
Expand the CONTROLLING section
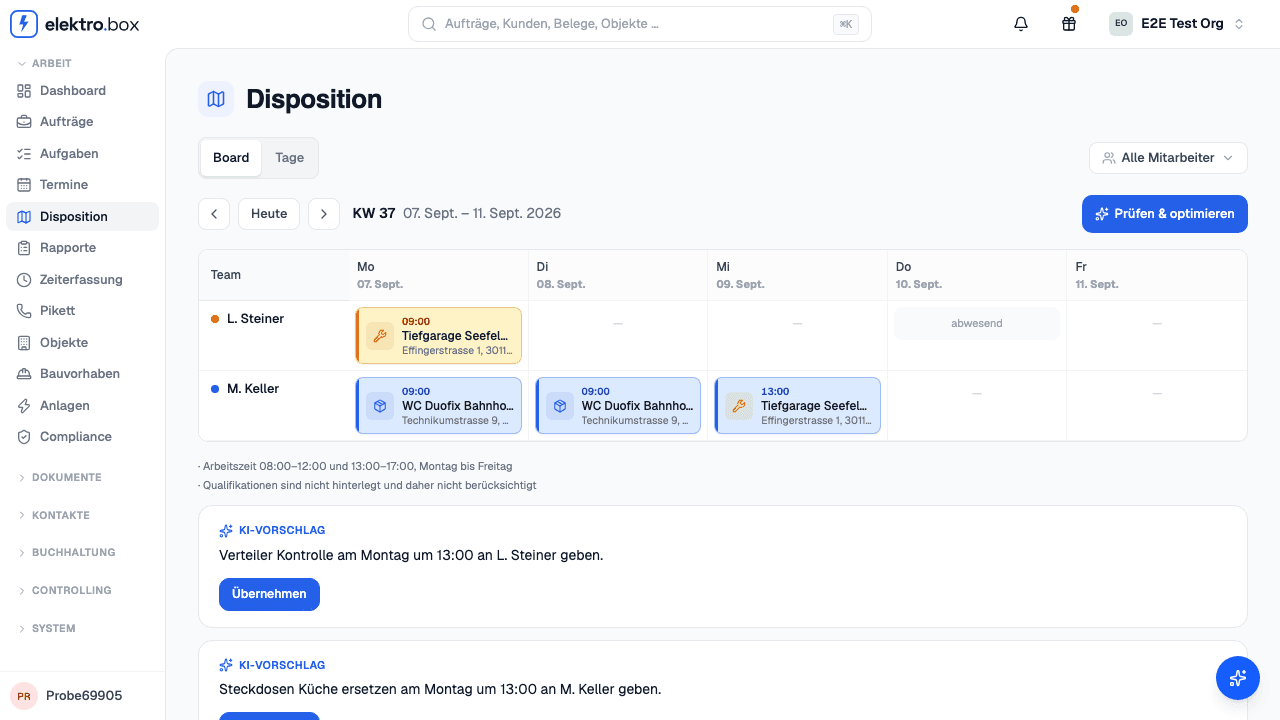click(x=65, y=591)
